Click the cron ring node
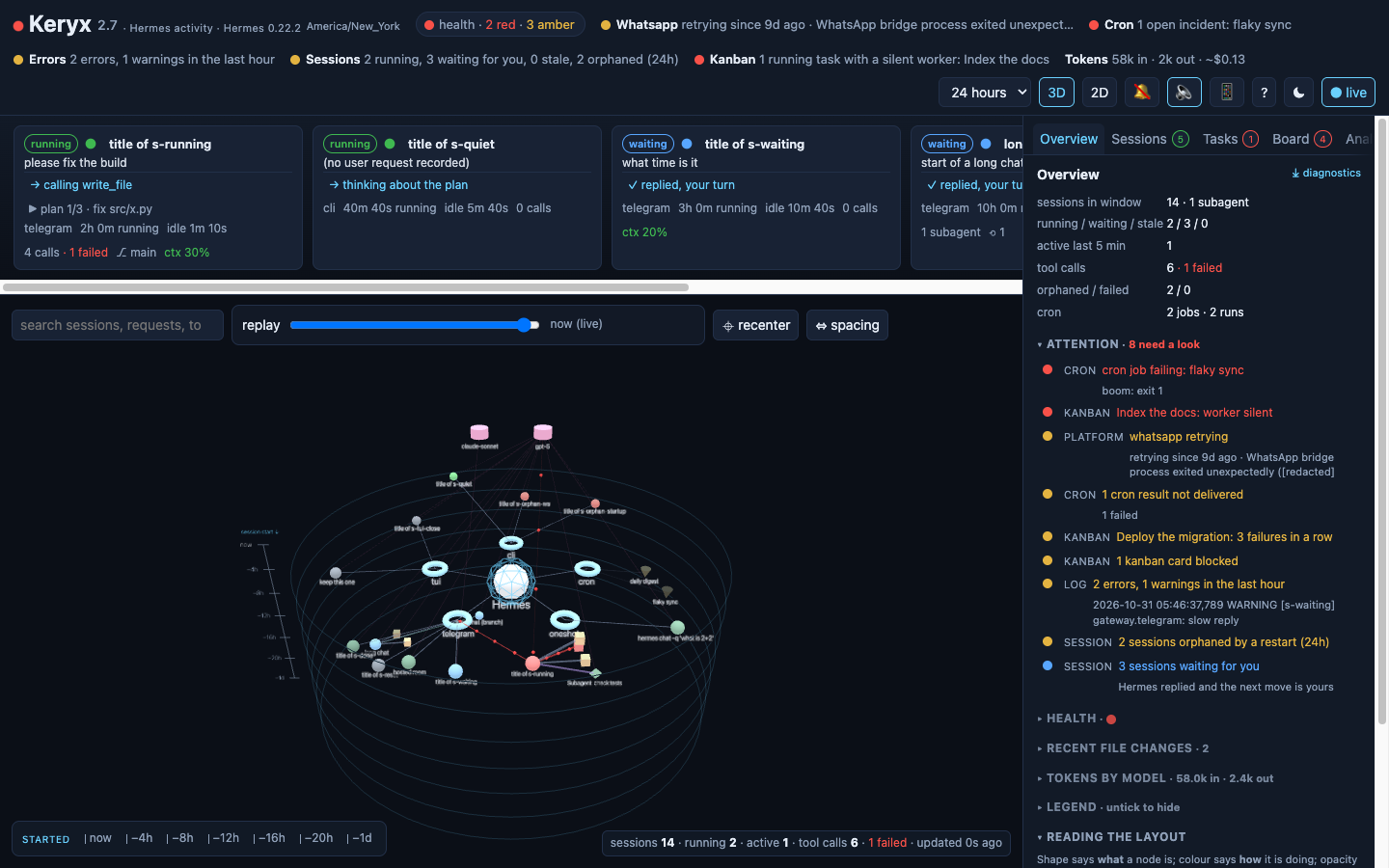The height and width of the screenshot is (868, 1389). point(587,569)
